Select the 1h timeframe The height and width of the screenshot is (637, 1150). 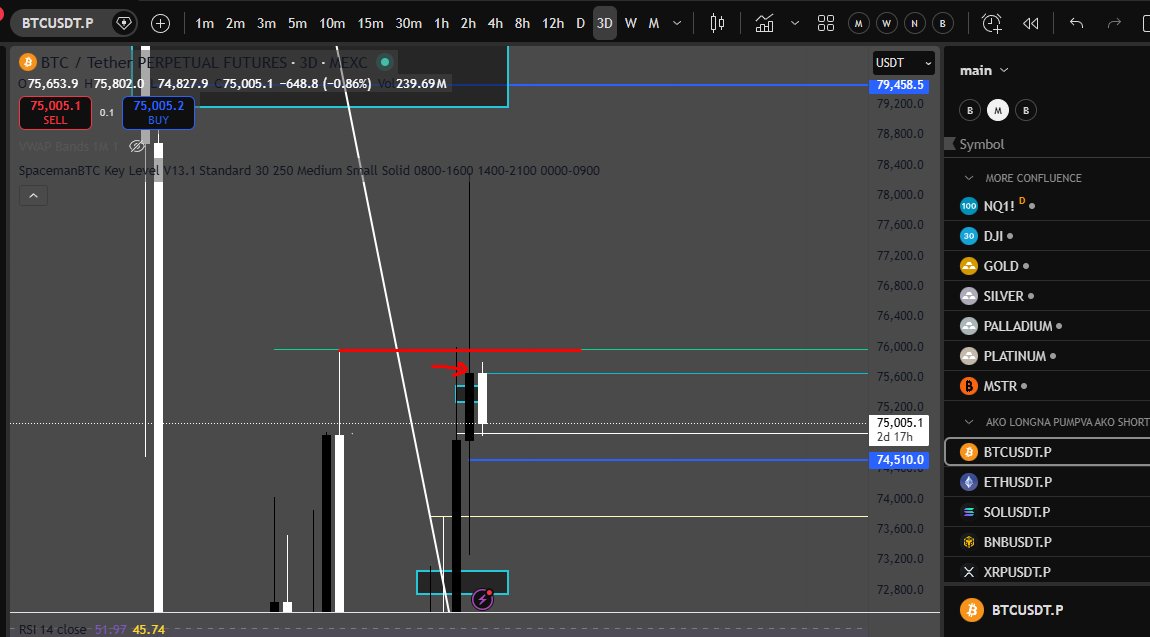click(441, 23)
